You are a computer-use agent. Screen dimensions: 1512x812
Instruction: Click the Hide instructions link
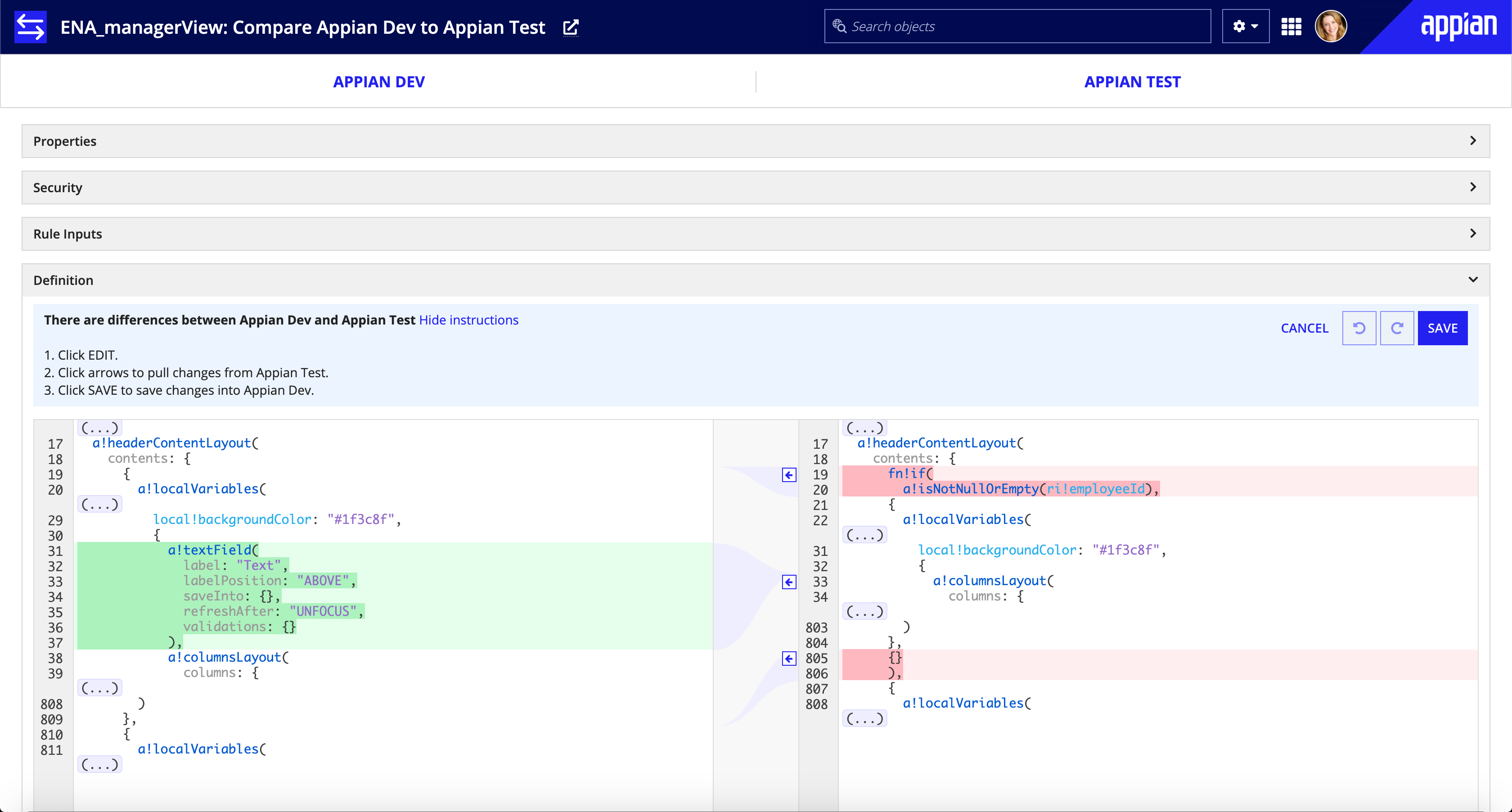[x=469, y=320]
